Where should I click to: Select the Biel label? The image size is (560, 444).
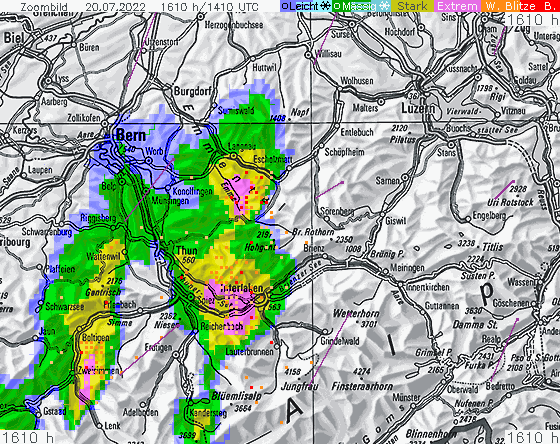click(14, 38)
